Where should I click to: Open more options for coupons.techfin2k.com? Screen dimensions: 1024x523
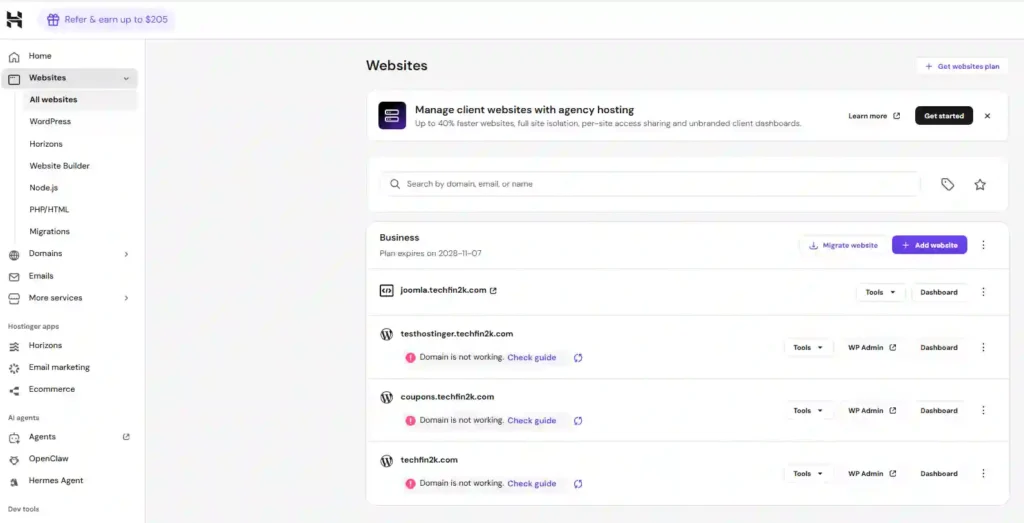[984, 411]
